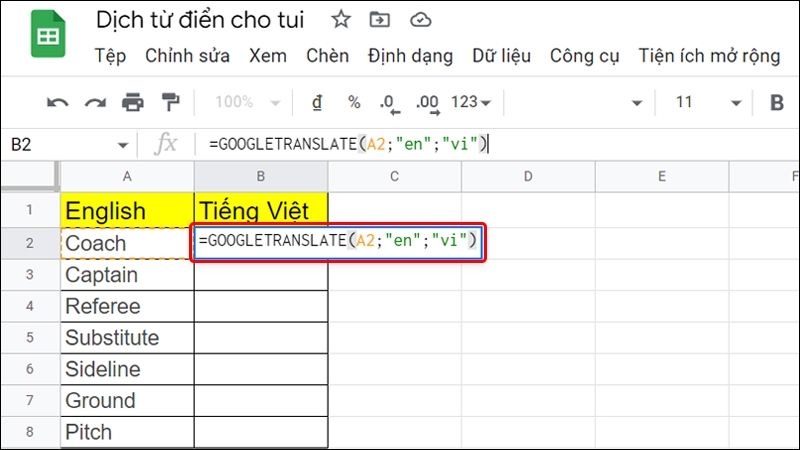Image resolution: width=800 pixels, height=450 pixels.
Task: Click the move to folder icon
Action: pyautogui.click(x=379, y=20)
